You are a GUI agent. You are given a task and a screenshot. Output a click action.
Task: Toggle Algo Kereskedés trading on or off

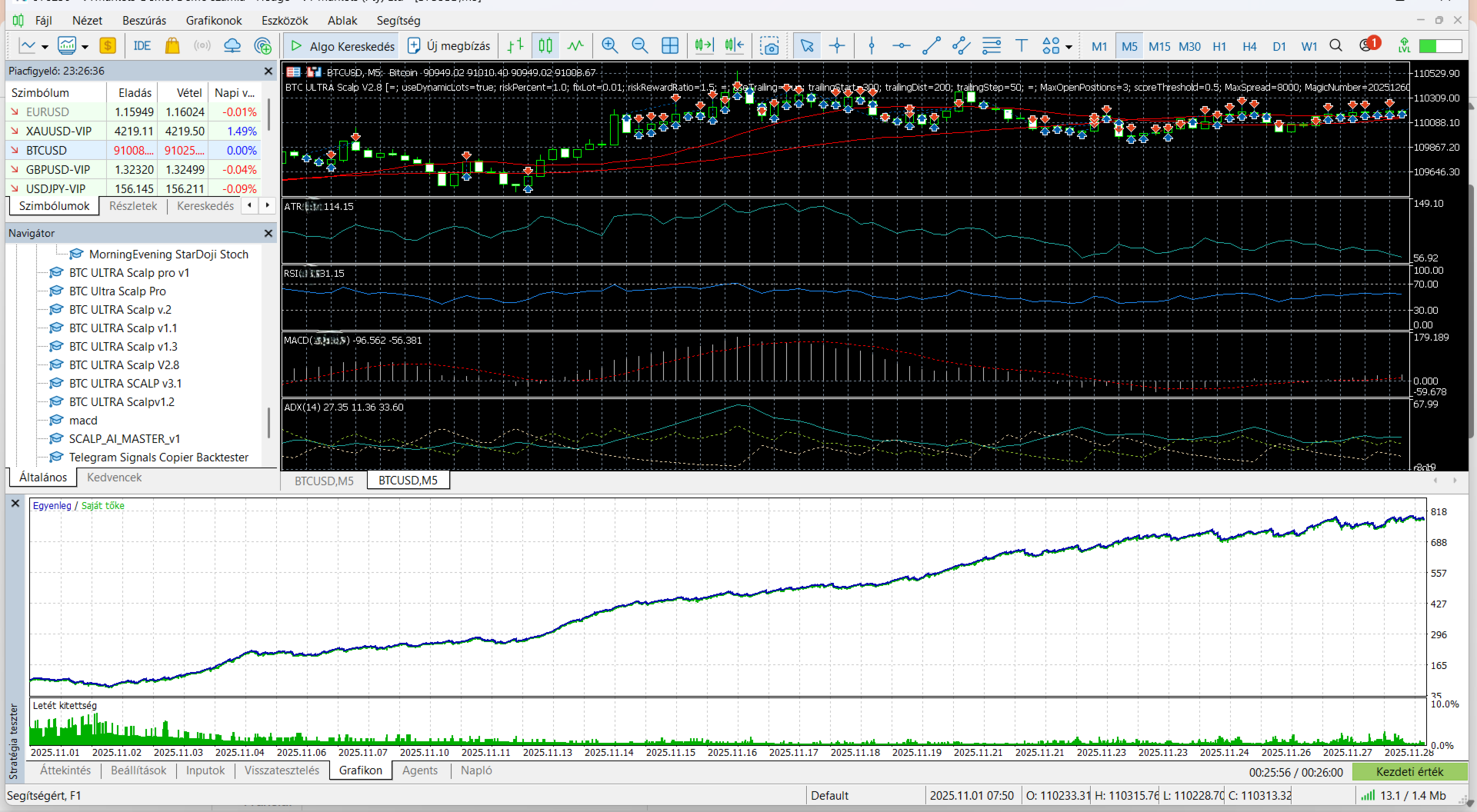[342, 46]
